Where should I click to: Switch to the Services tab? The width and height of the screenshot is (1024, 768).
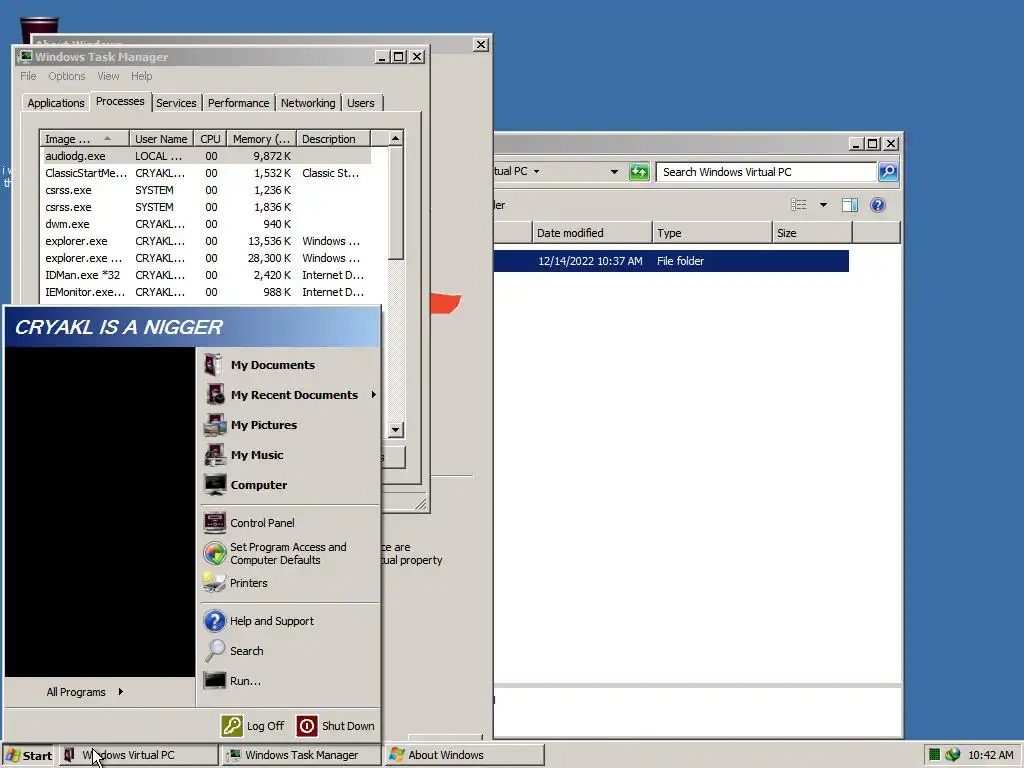pyautogui.click(x=176, y=103)
